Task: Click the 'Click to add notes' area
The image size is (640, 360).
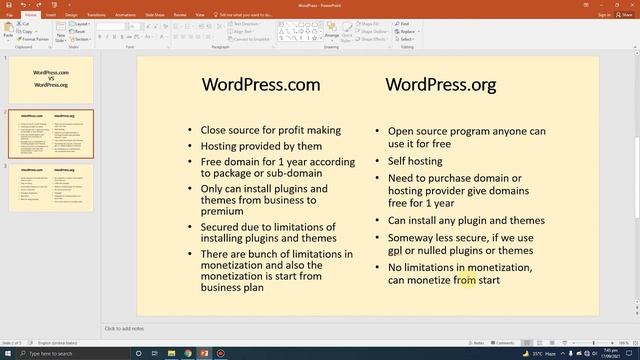Action: coord(124,328)
